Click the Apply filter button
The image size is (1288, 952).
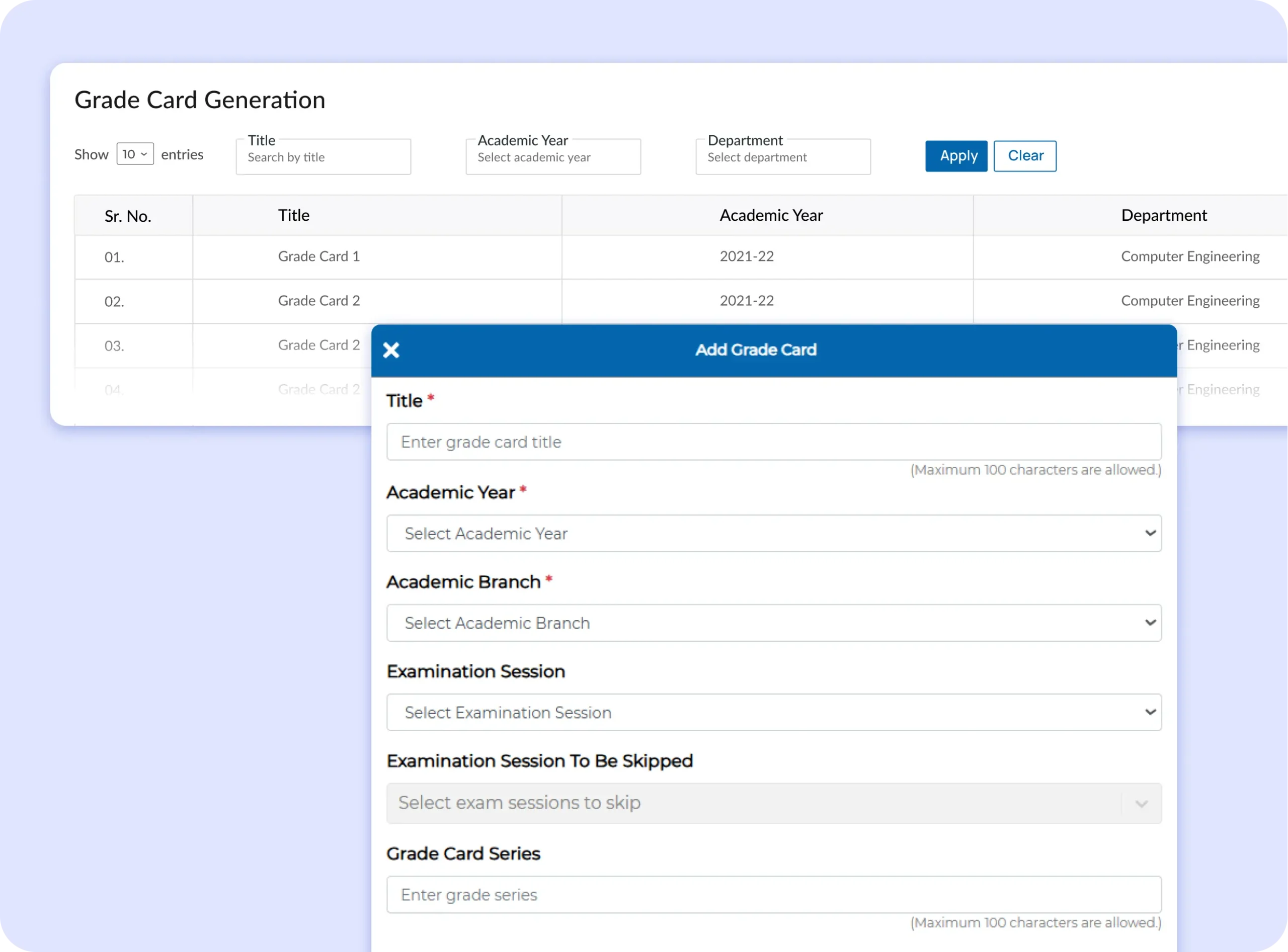click(x=956, y=156)
